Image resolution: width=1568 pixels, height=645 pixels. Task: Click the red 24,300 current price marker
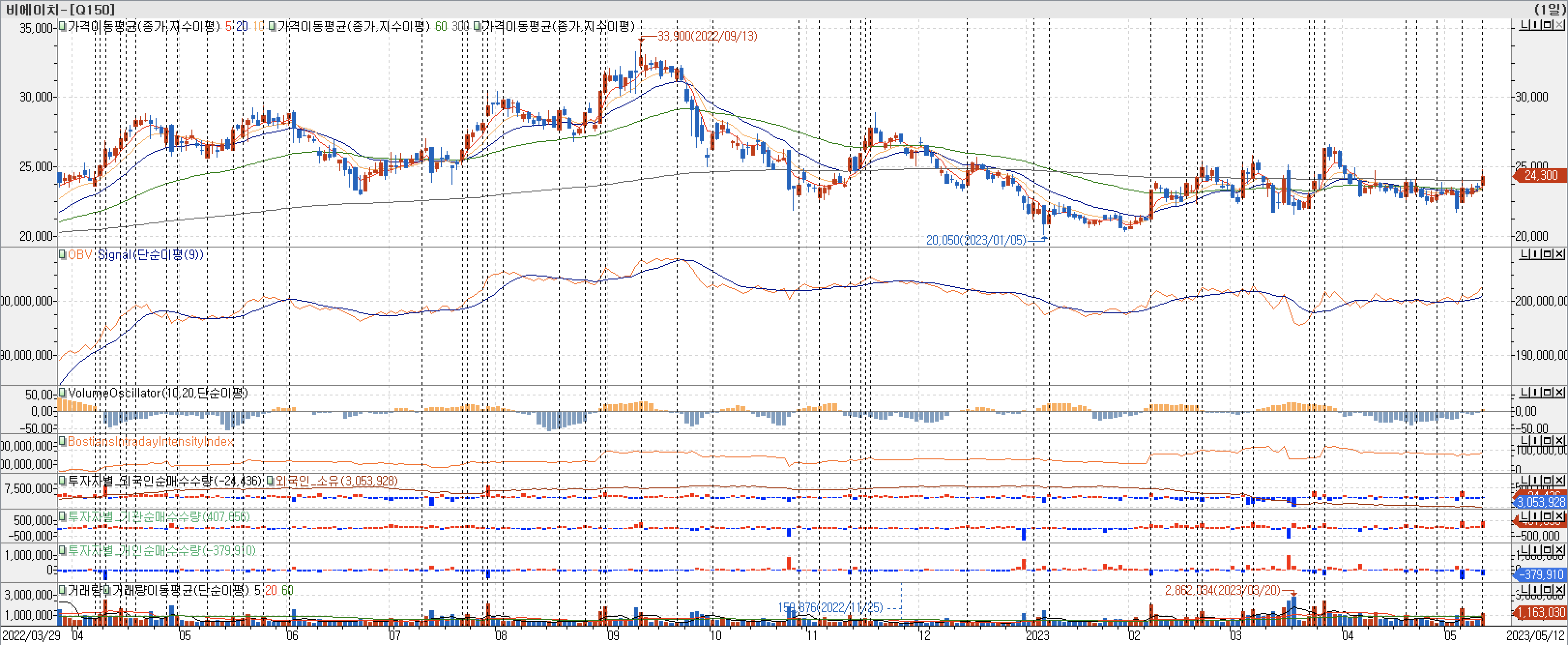(1540, 176)
